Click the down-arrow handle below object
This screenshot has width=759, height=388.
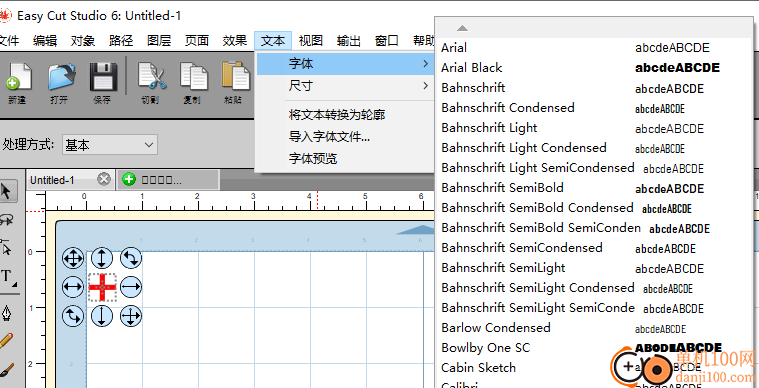tap(102, 316)
